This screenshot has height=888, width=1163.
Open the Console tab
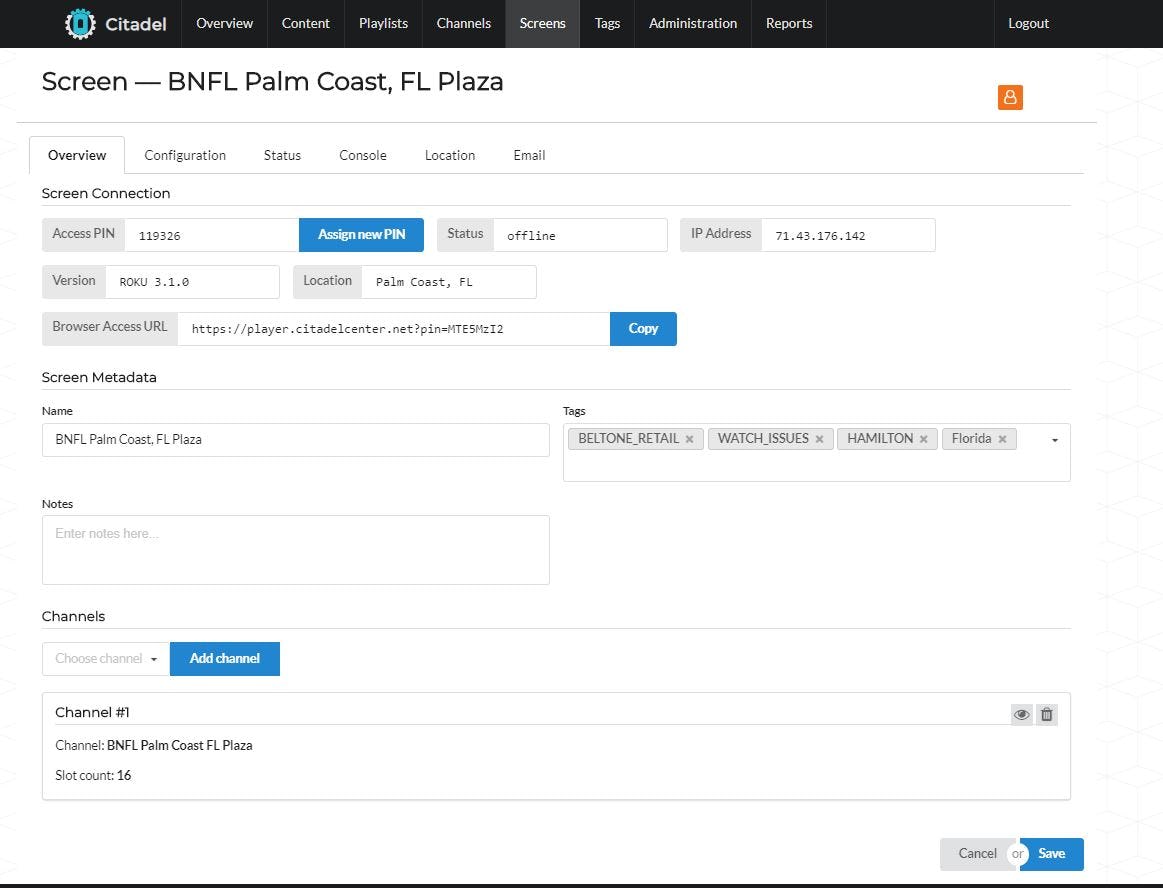tap(362, 155)
